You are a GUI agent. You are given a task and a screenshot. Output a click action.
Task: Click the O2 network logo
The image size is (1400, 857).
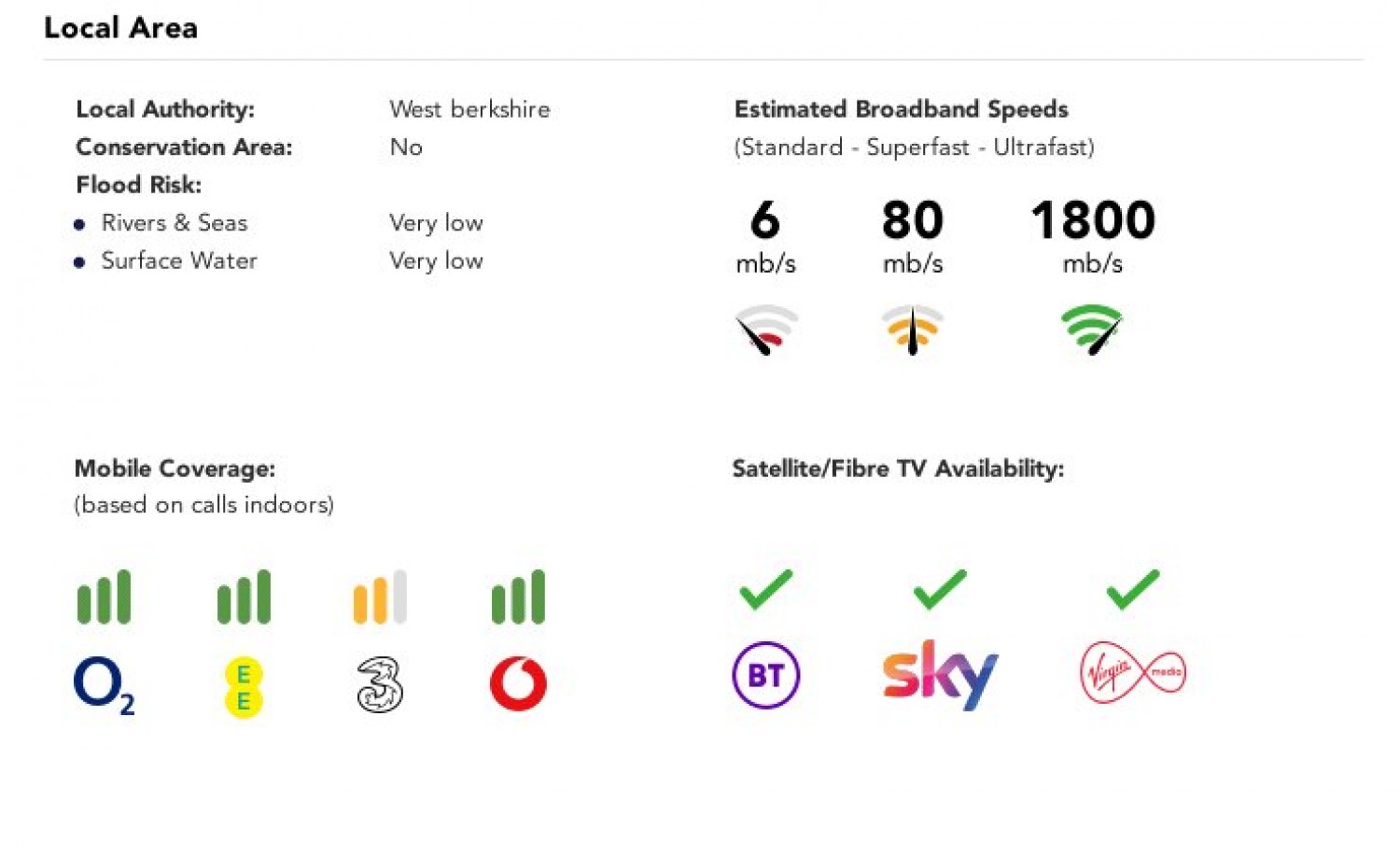pyautogui.click(x=104, y=684)
